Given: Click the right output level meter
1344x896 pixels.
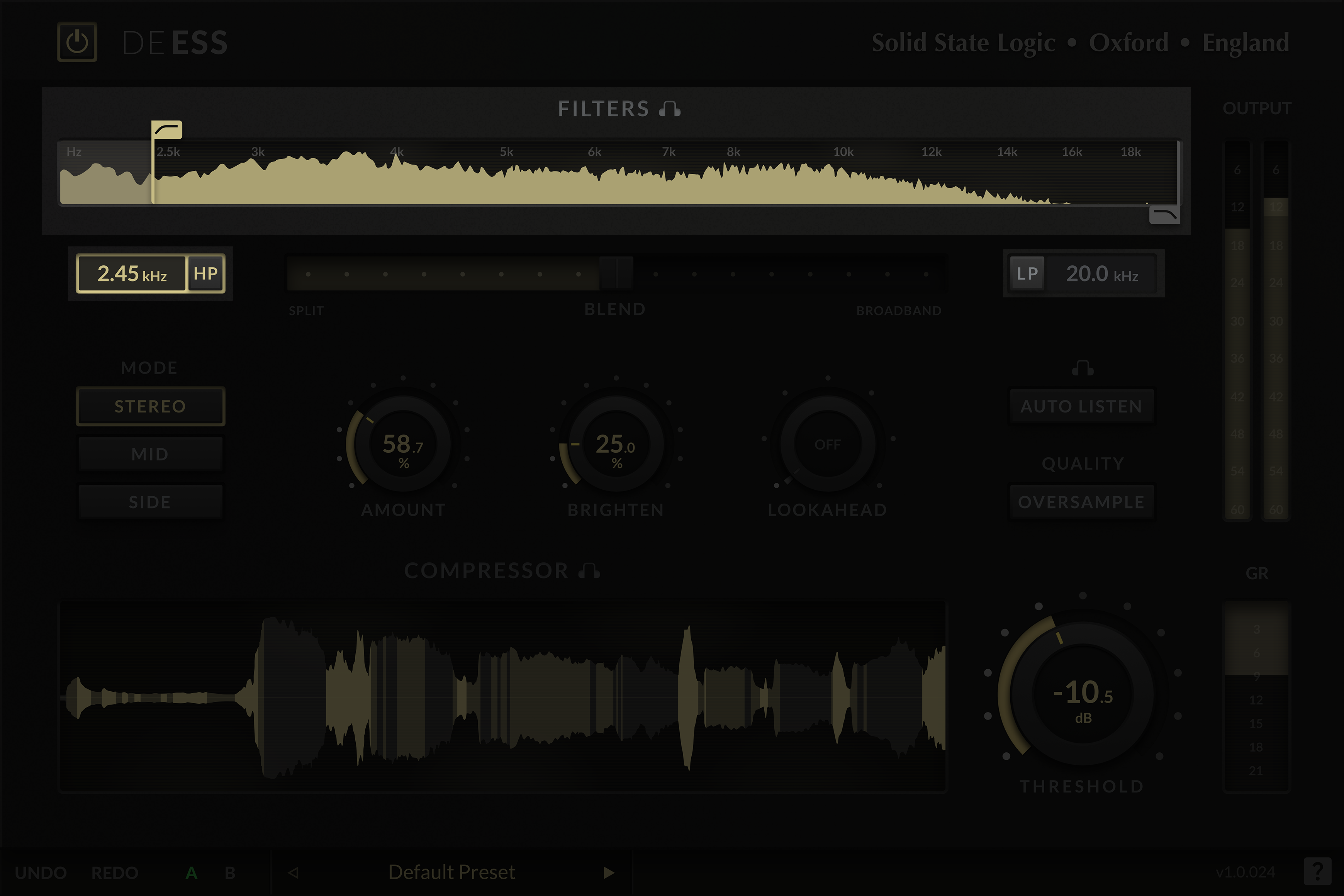Looking at the screenshot, I should [1275, 330].
